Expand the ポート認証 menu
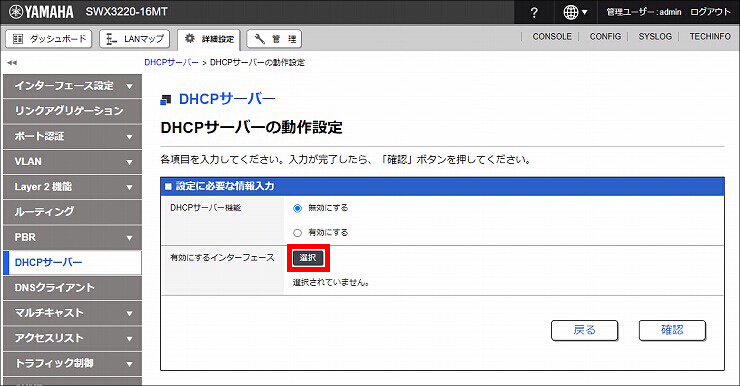 (x=72, y=136)
